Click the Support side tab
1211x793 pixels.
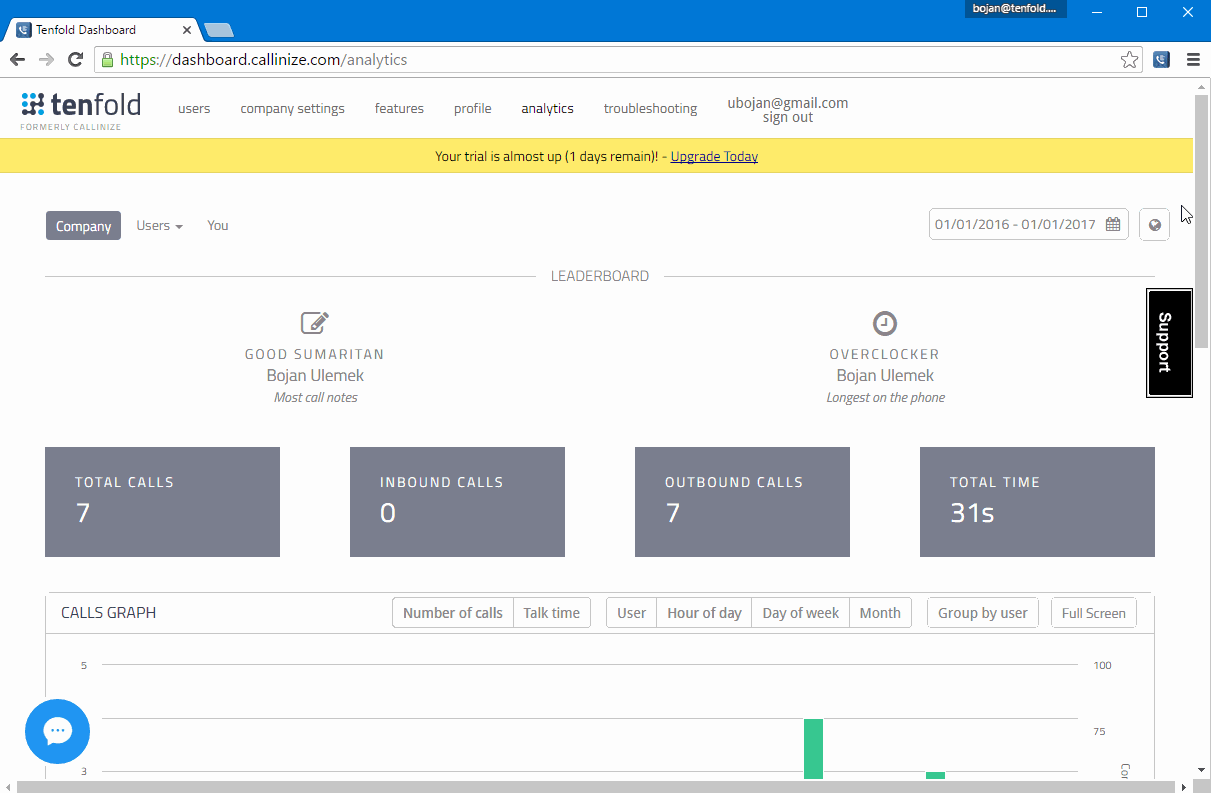tap(1168, 343)
